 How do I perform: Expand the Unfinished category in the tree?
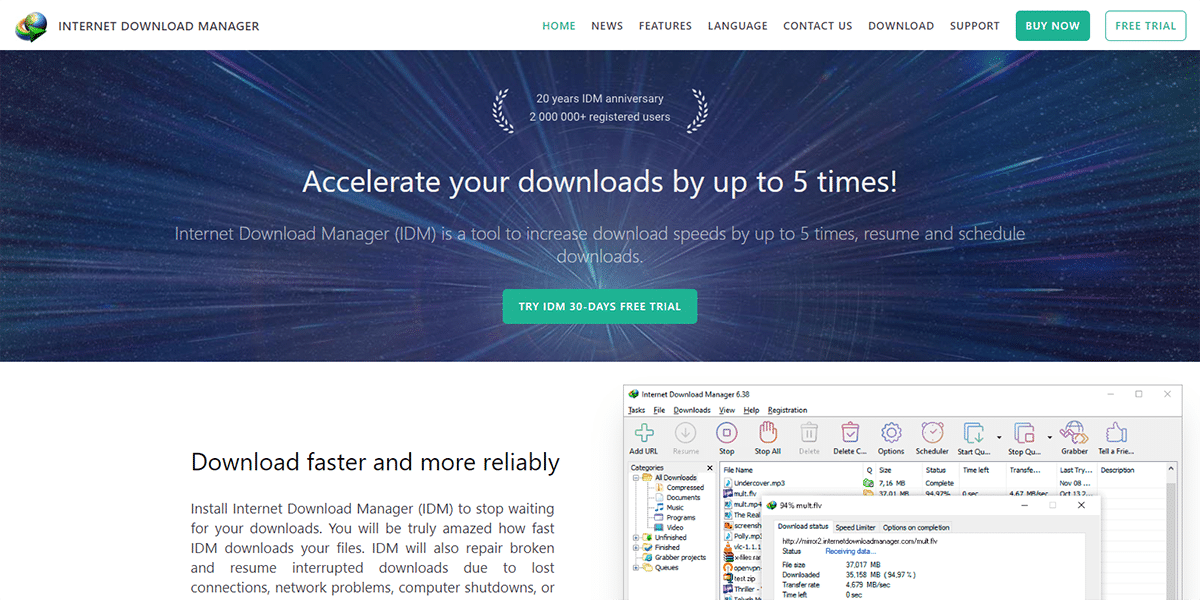point(635,538)
